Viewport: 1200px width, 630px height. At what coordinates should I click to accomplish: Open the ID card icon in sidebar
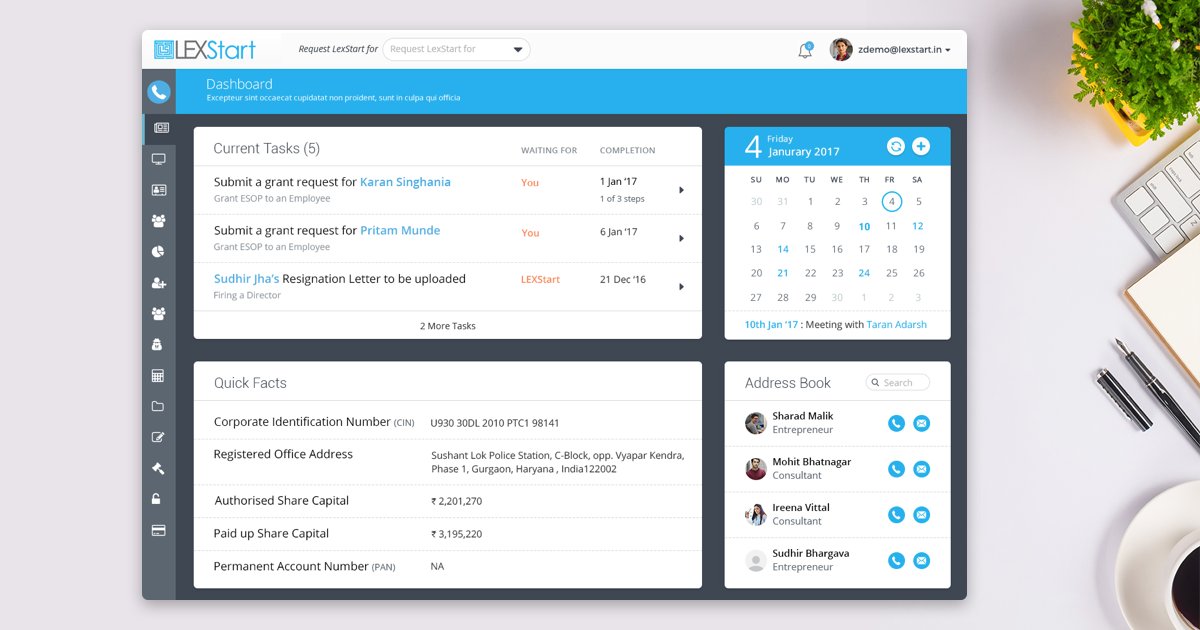click(158, 190)
